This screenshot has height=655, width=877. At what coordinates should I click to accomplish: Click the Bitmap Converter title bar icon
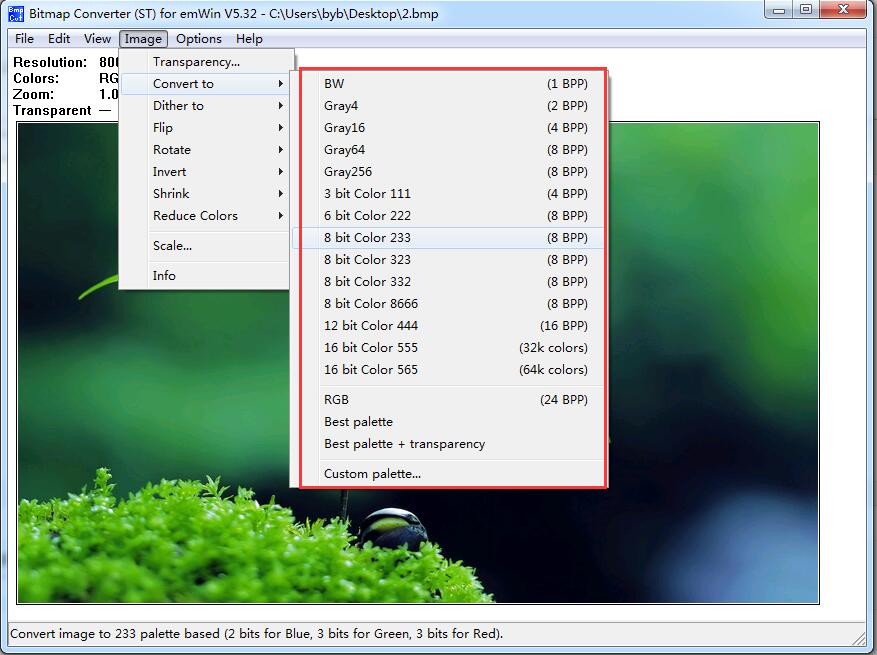(16, 13)
